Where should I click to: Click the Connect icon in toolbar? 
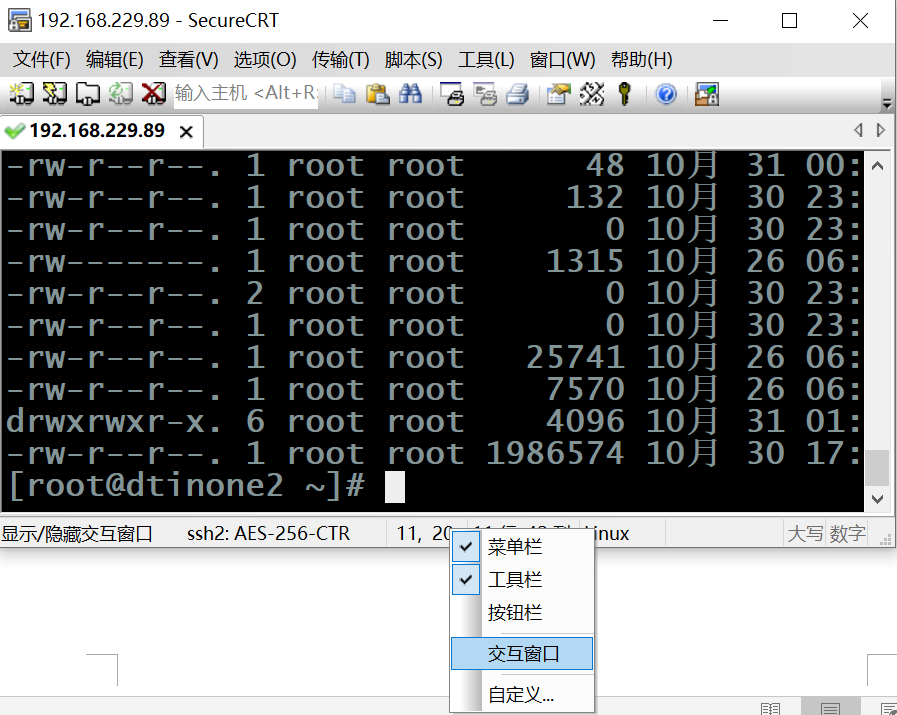22,94
